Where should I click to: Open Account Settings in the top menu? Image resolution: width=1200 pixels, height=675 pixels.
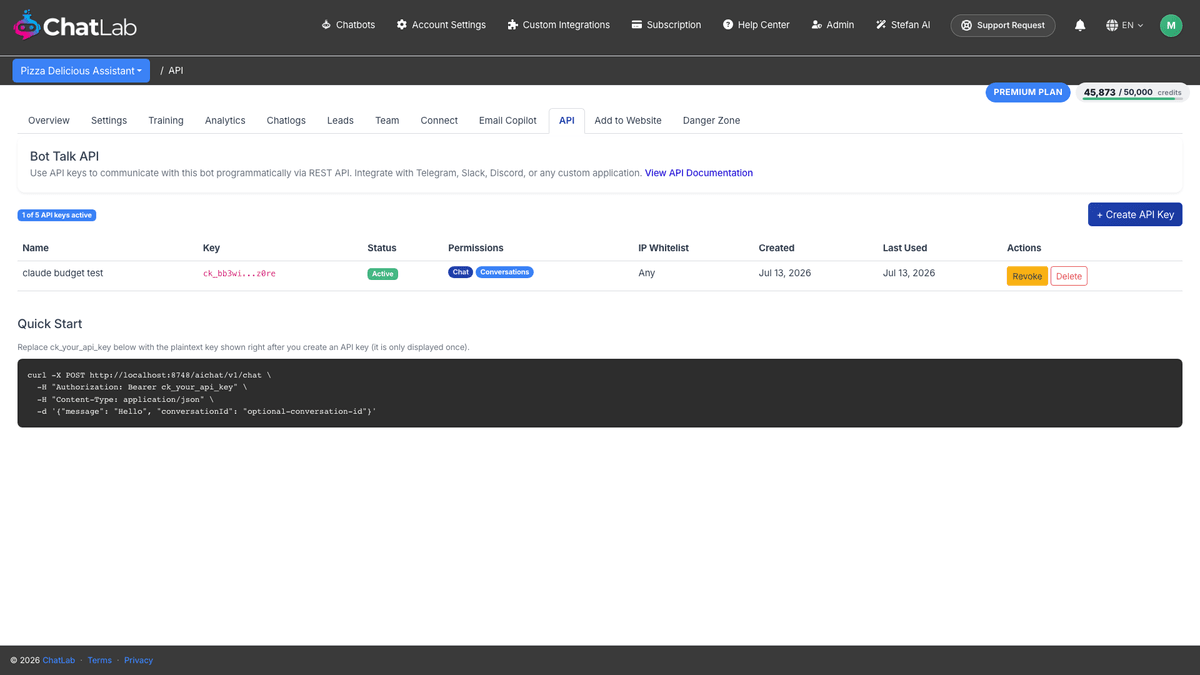pyautogui.click(x=441, y=25)
